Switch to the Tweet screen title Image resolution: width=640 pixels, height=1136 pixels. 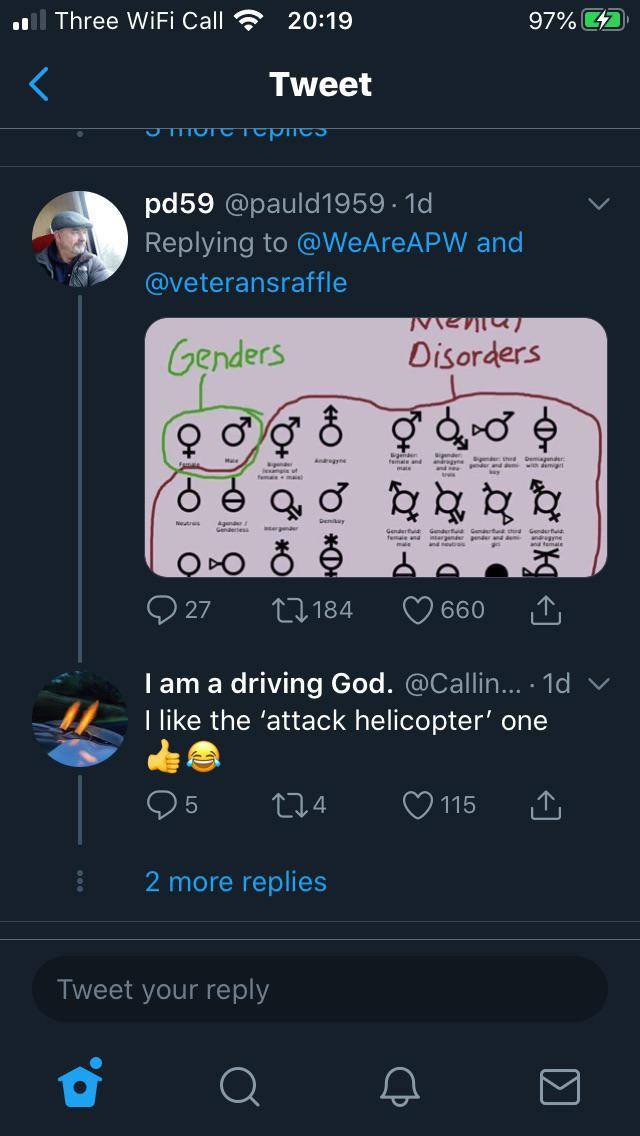(x=319, y=84)
